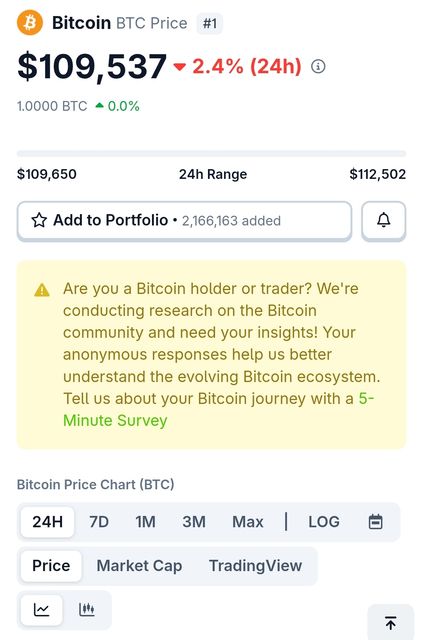Choose the 1M chart range

145,522
